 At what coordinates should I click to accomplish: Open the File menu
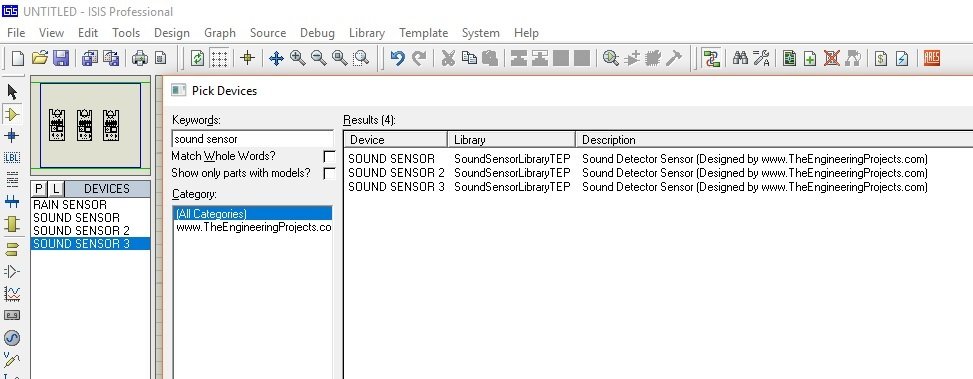coord(16,33)
